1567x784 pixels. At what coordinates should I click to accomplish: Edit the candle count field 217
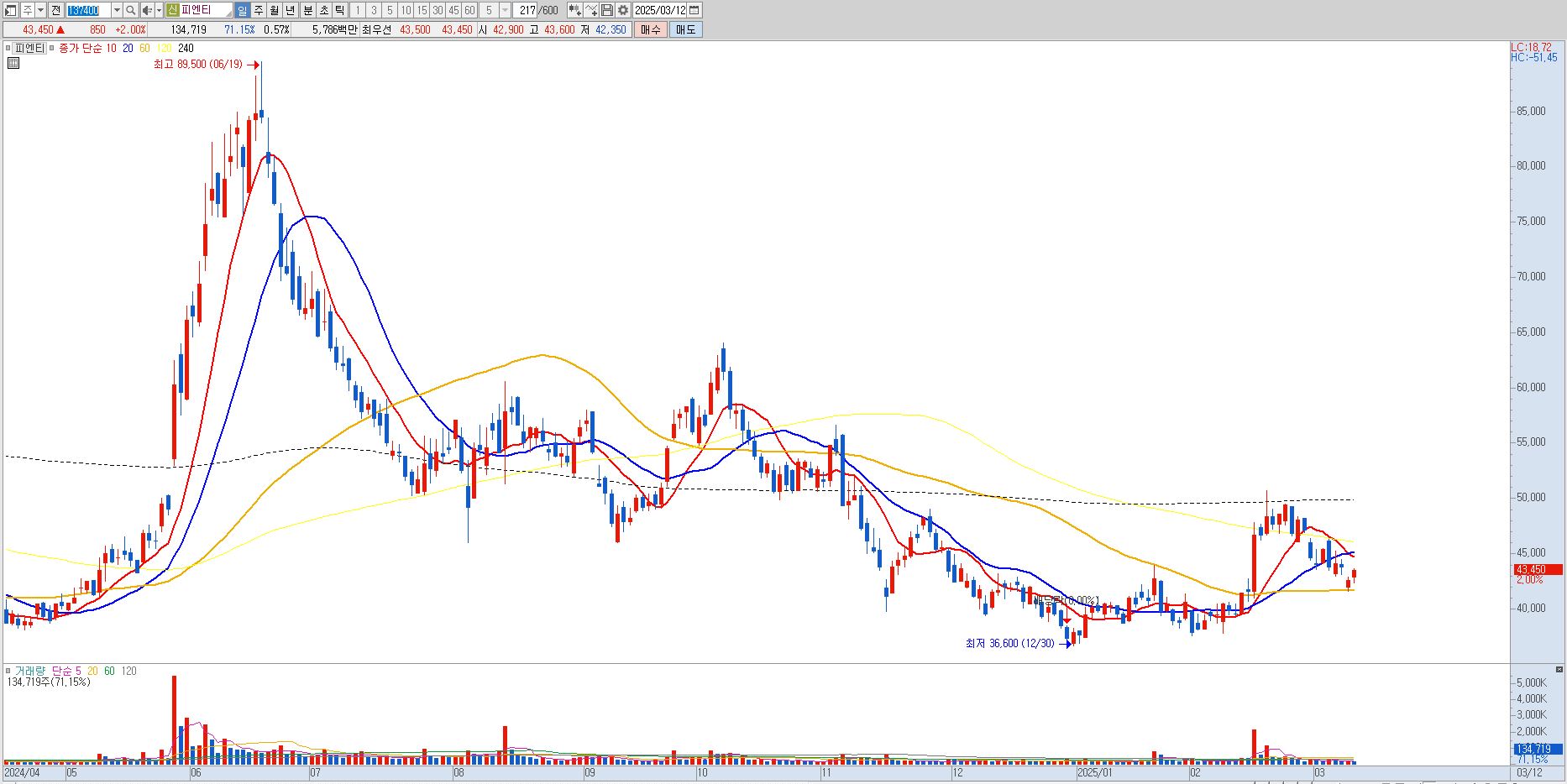pyautogui.click(x=526, y=10)
